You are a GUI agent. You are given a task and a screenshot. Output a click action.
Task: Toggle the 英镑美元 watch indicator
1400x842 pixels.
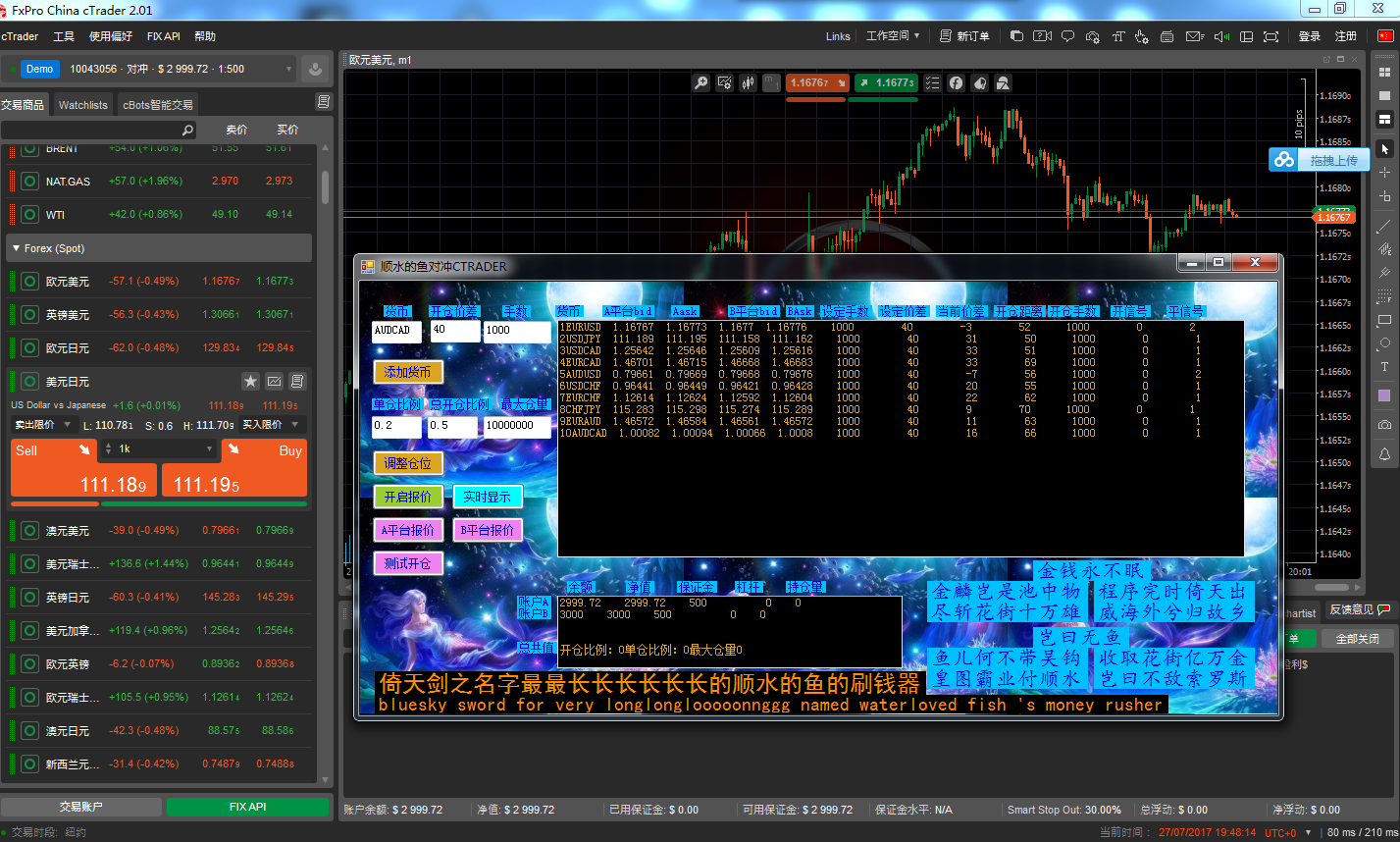[29, 315]
